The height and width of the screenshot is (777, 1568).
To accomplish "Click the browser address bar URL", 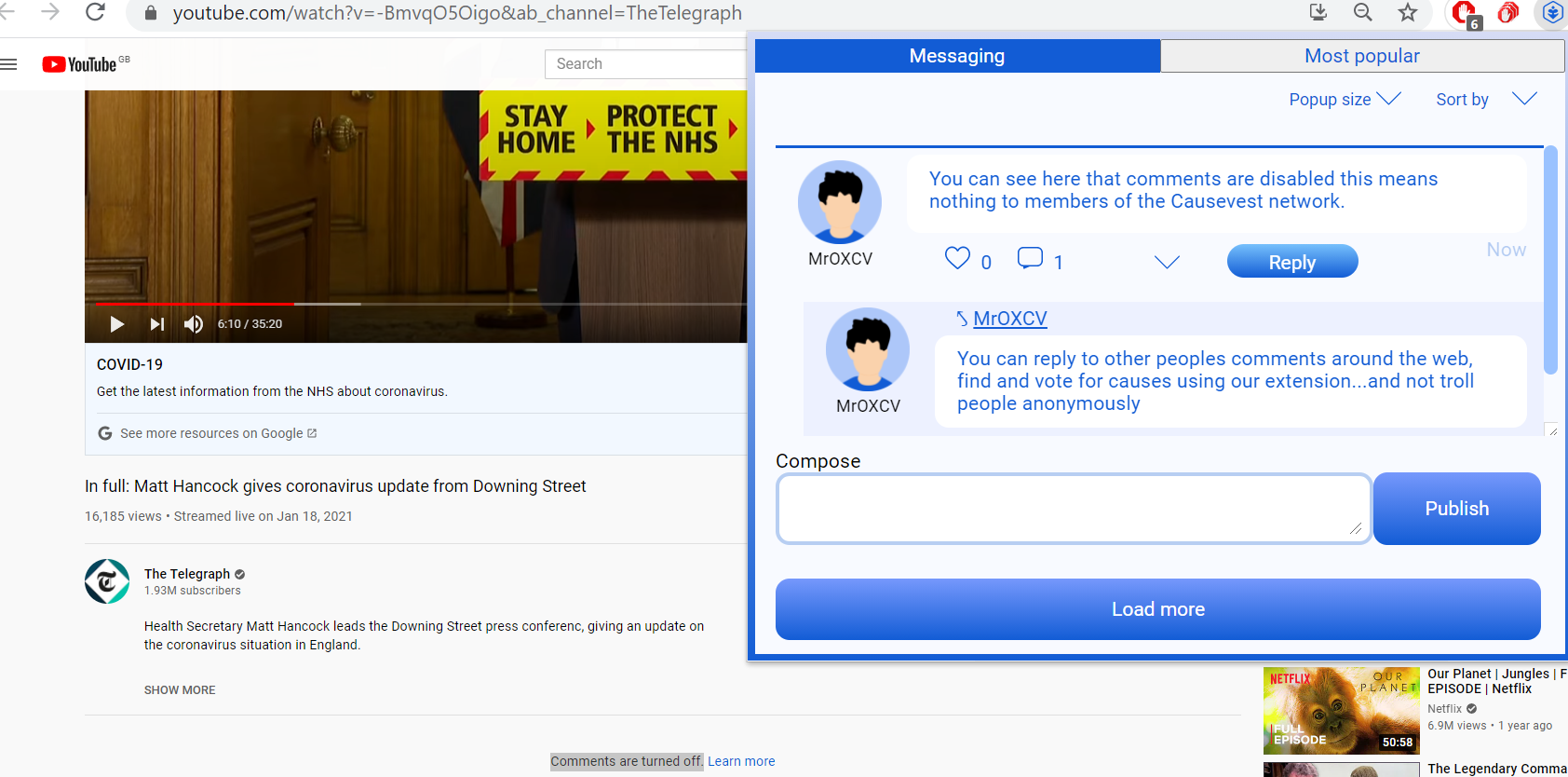I will pyautogui.click(x=457, y=13).
